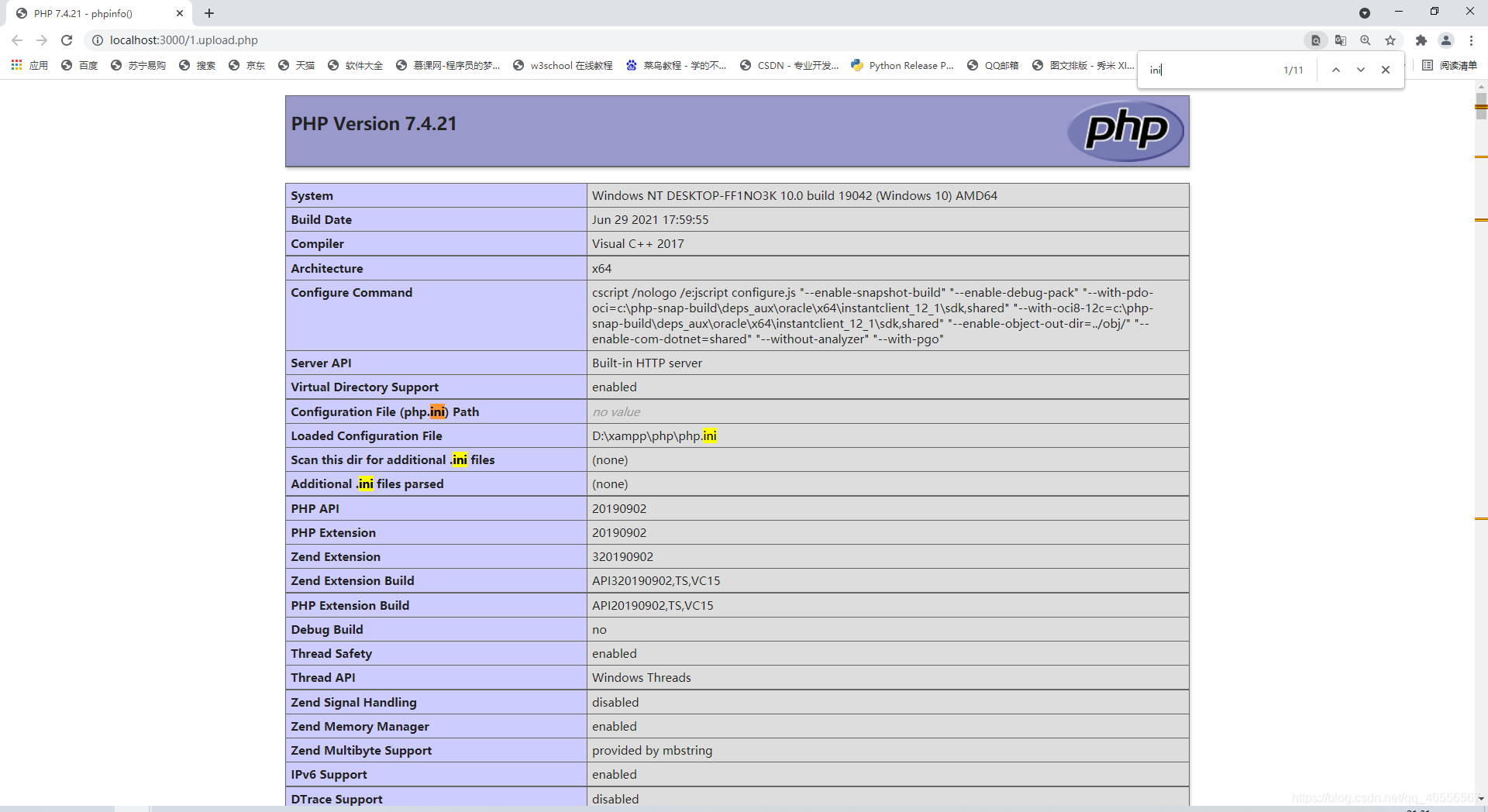Click the translate page icon
The image size is (1488, 812).
tap(1341, 40)
